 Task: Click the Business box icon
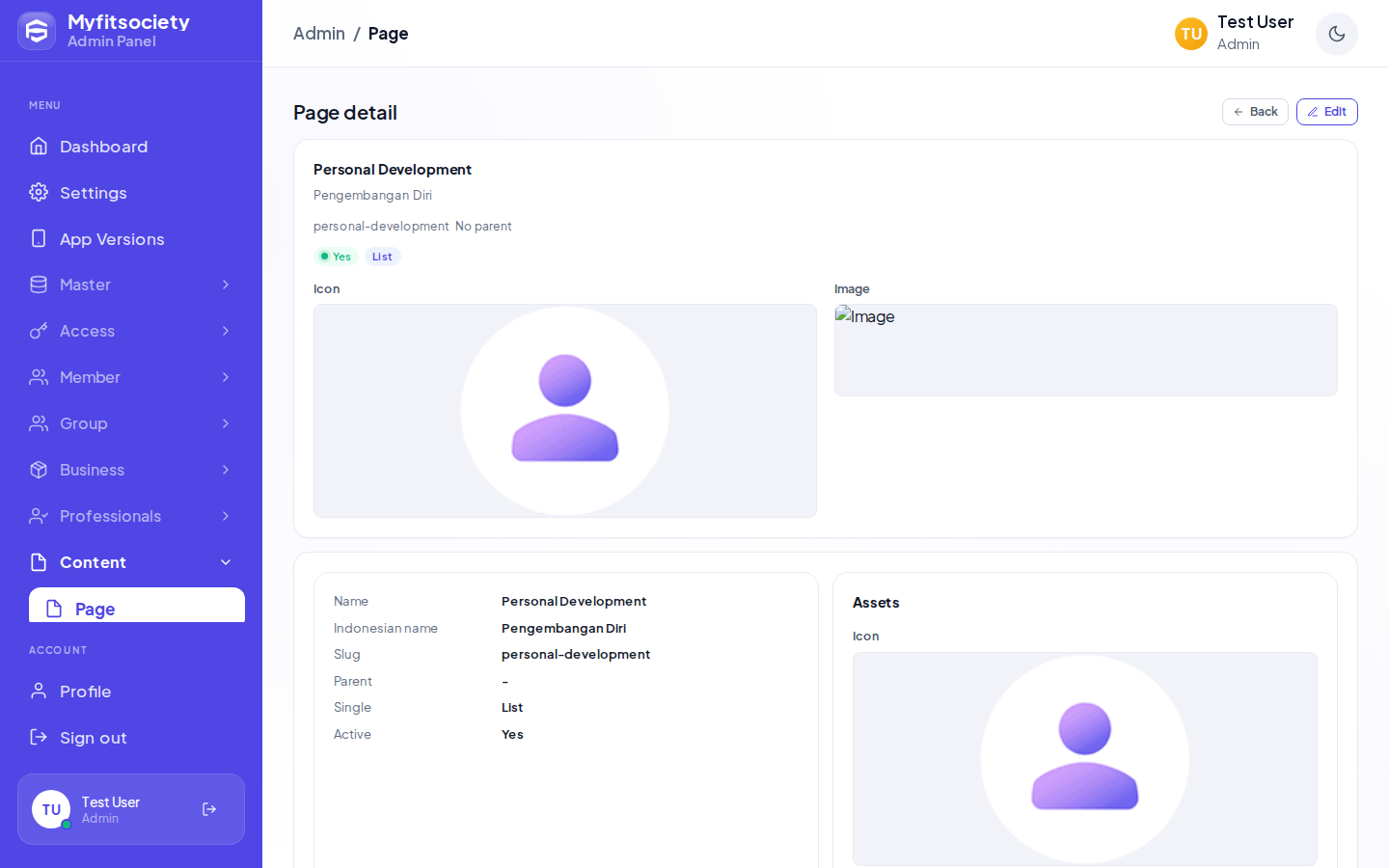[39, 470]
